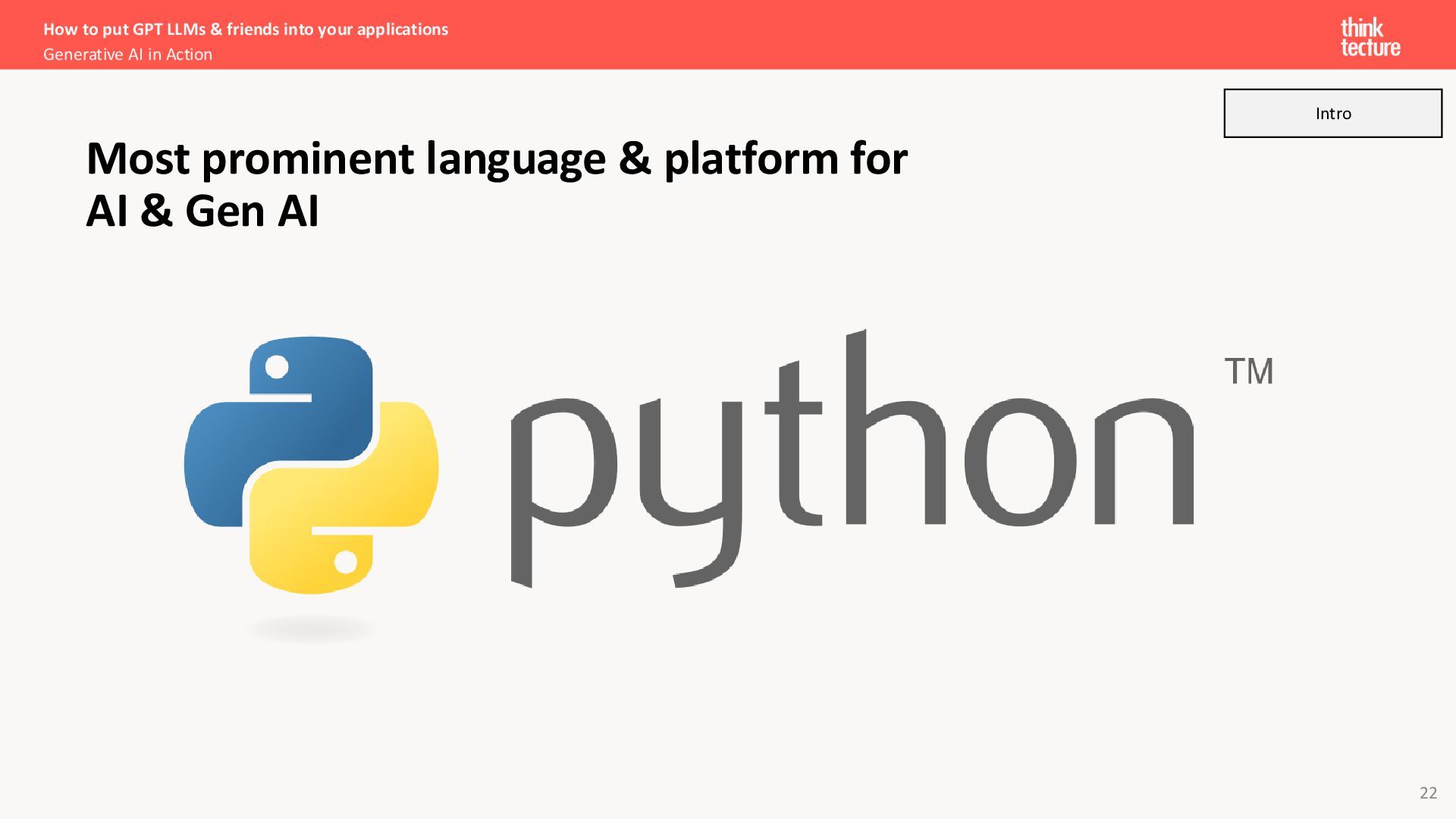Click header title 'How to put GPT LLMs & friends into your applications'
Screen dimensions: 1456x819
point(246,29)
